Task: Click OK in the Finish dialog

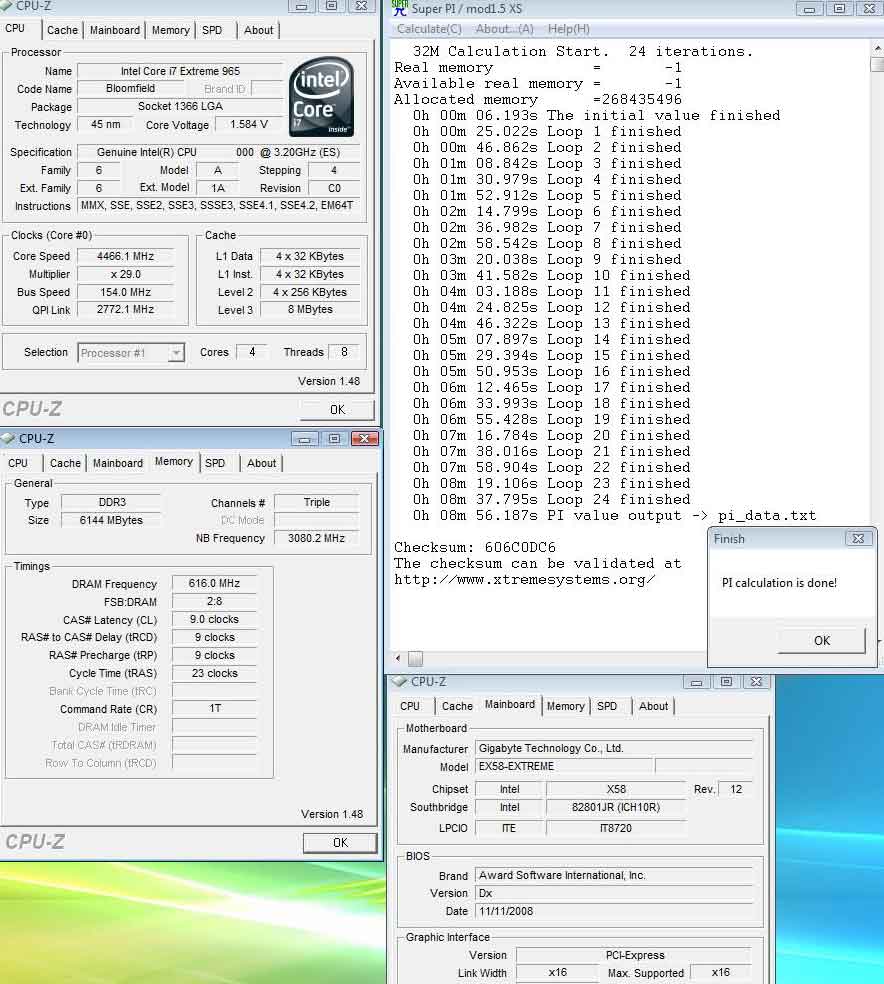Action: point(822,641)
